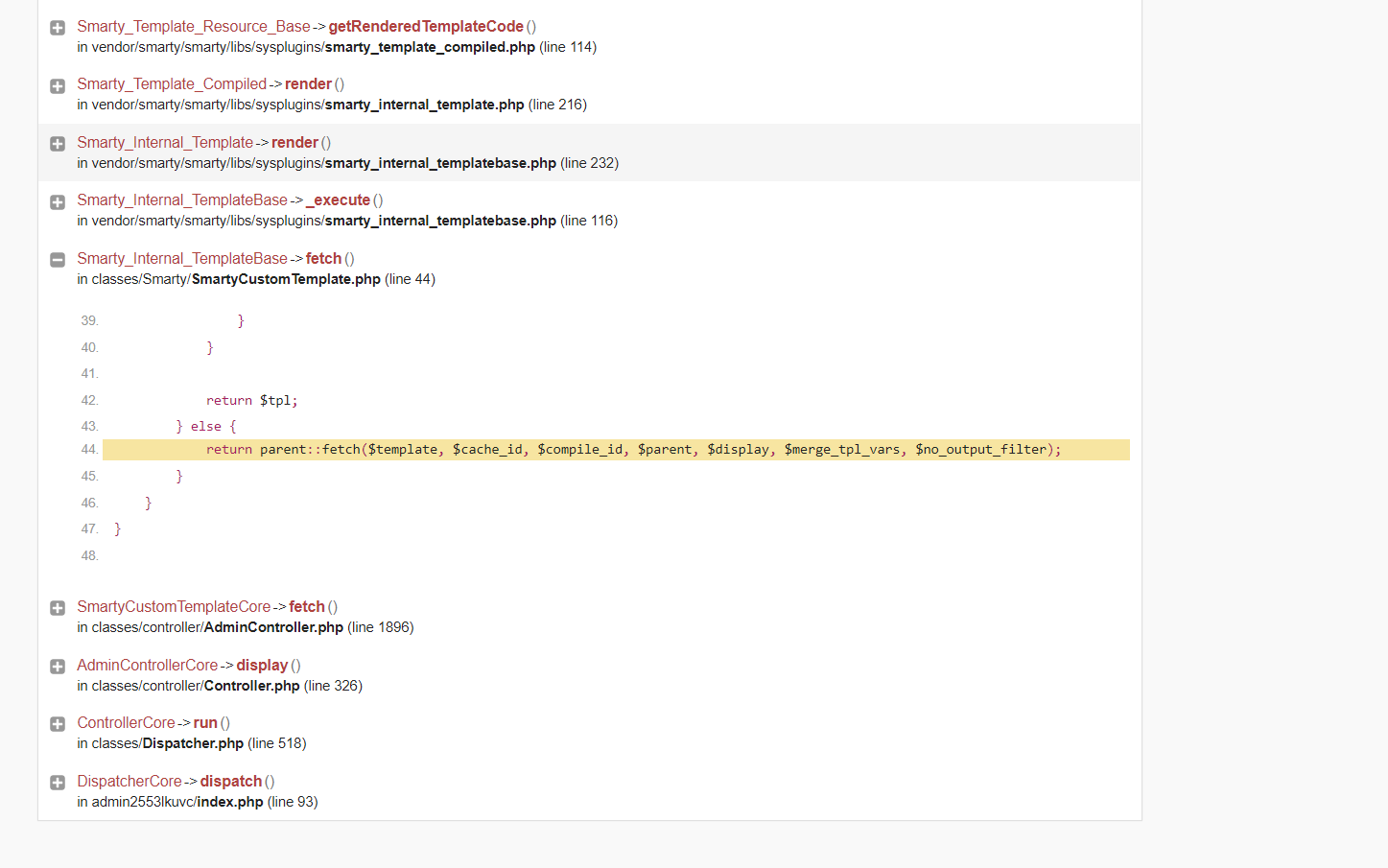Screen dimensions: 1388x868
Task: Expand the _execute stack frame
Action: 58,202
